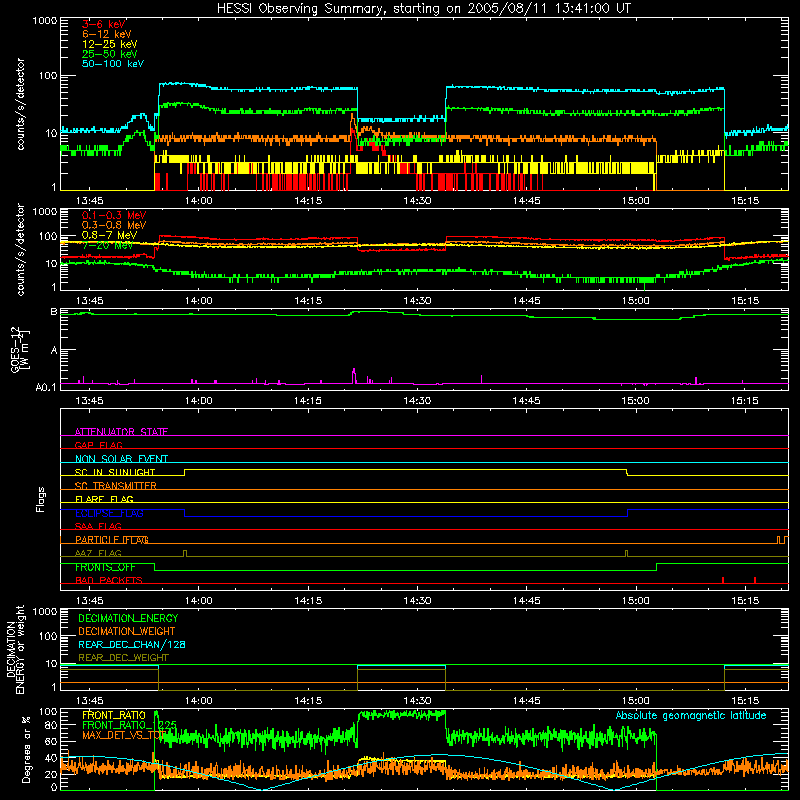The height and width of the screenshot is (800, 800).
Task: Select the 3-6 keV legend label
Action: point(104,24)
